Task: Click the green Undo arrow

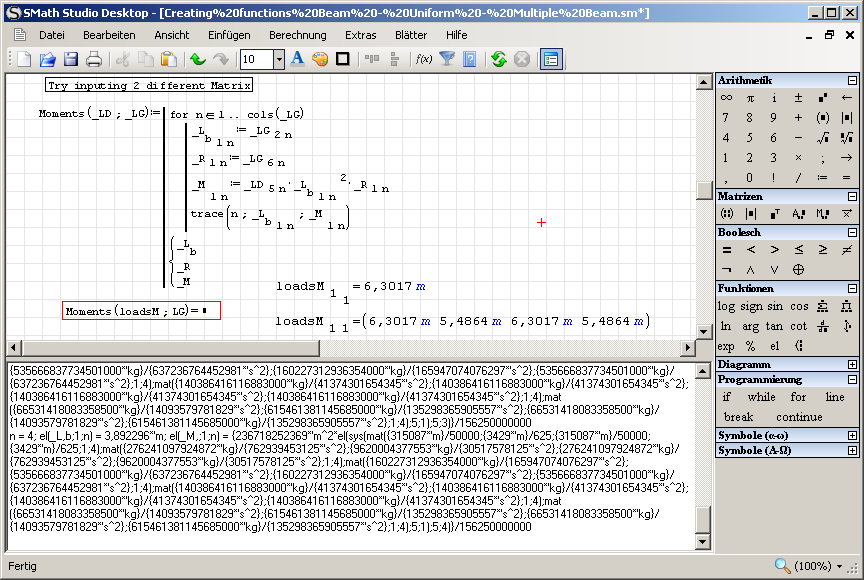Action: coord(198,60)
